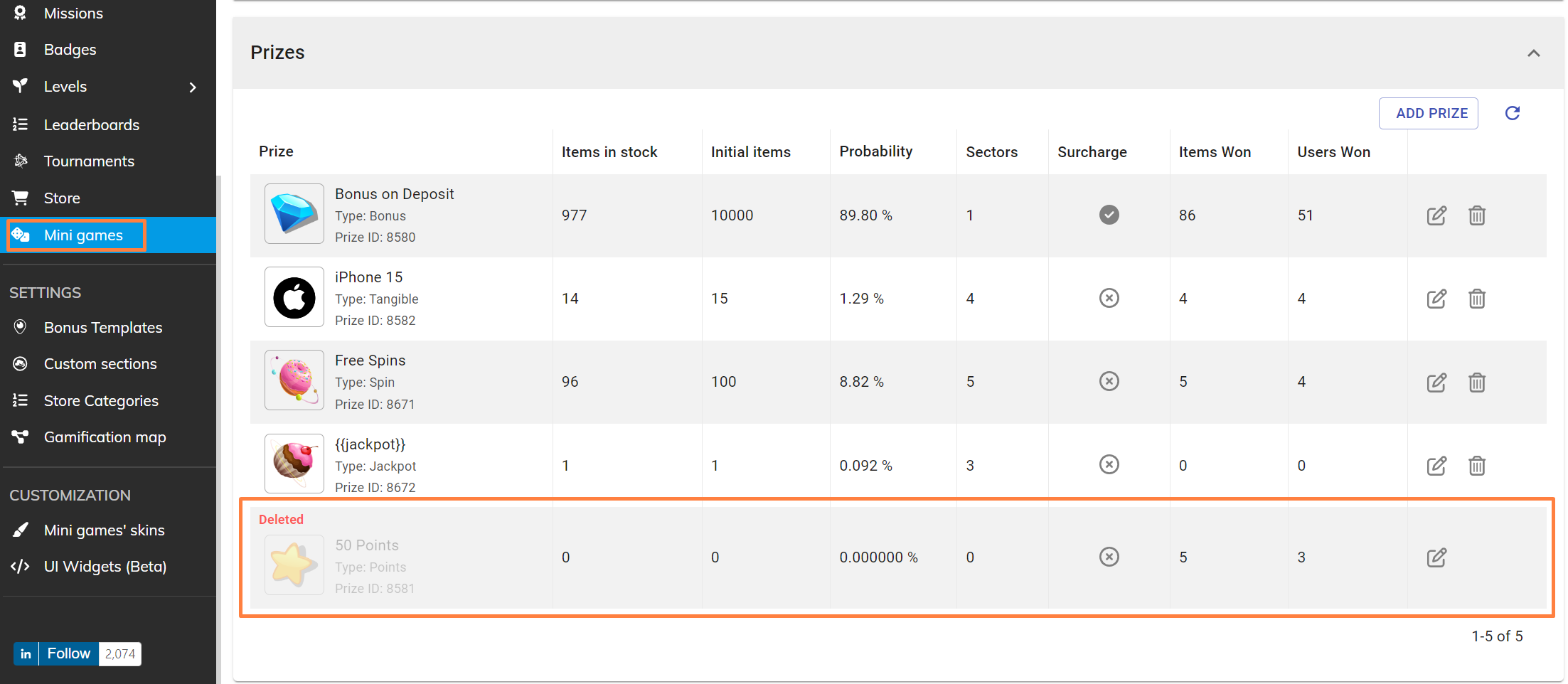Viewport: 1568px width, 684px height.
Task: Click the iPhone 15 prize thumbnail
Action: pyautogui.click(x=294, y=297)
